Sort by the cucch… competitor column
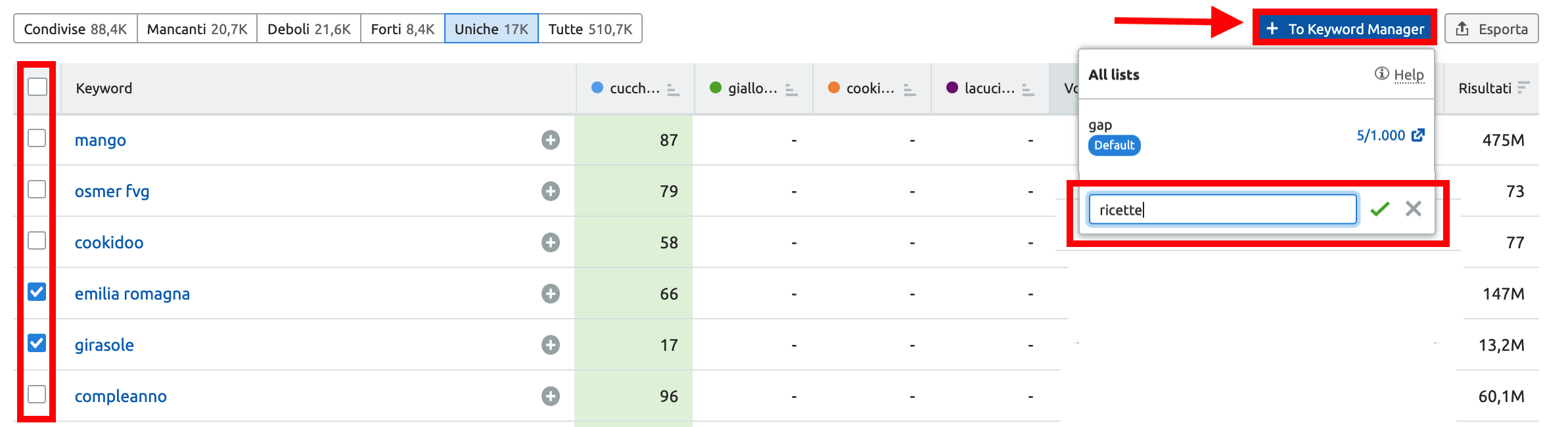1568x427 pixels. pyautogui.click(x=673, y=89)
